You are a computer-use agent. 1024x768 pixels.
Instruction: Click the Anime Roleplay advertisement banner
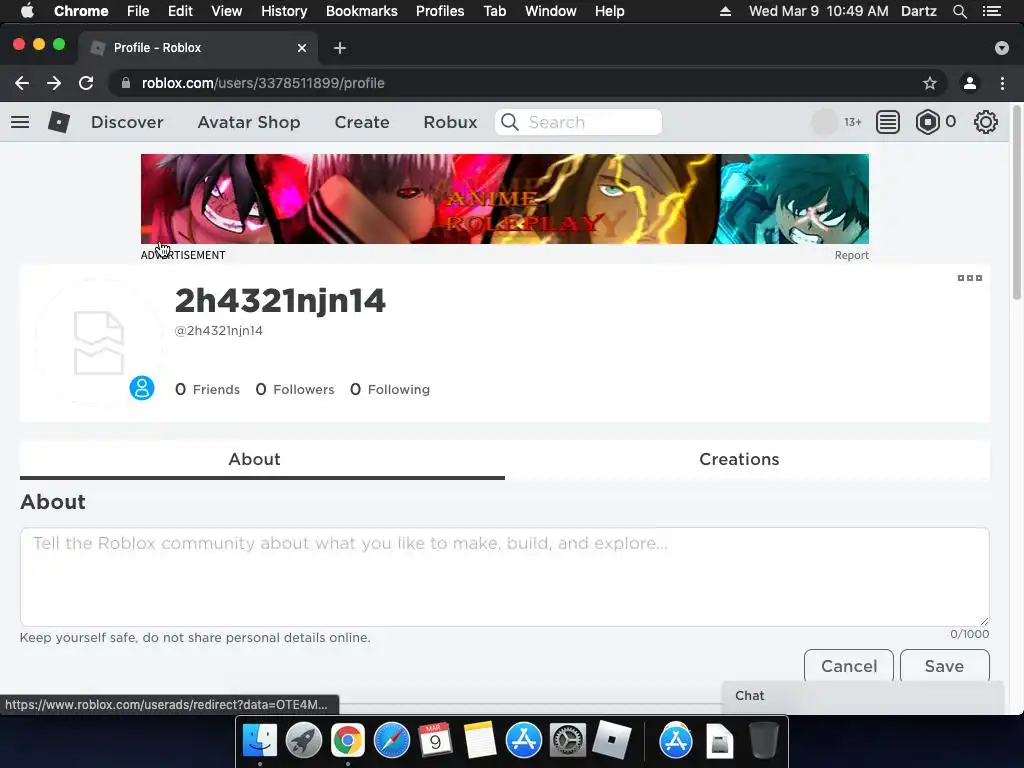point(505,199)
